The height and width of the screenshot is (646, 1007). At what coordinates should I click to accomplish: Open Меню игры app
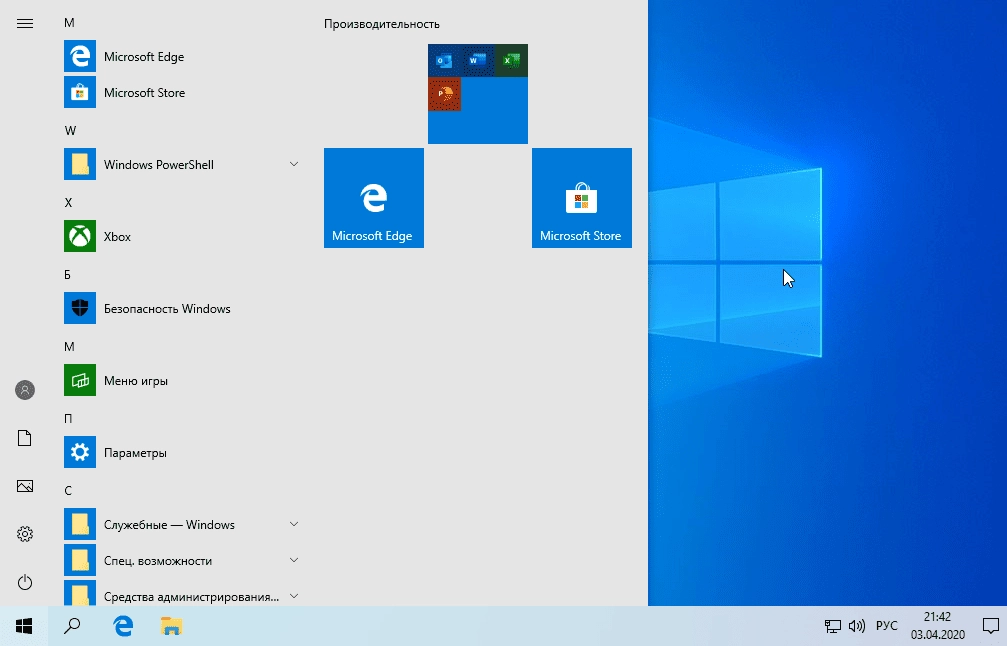click(182, 380)
